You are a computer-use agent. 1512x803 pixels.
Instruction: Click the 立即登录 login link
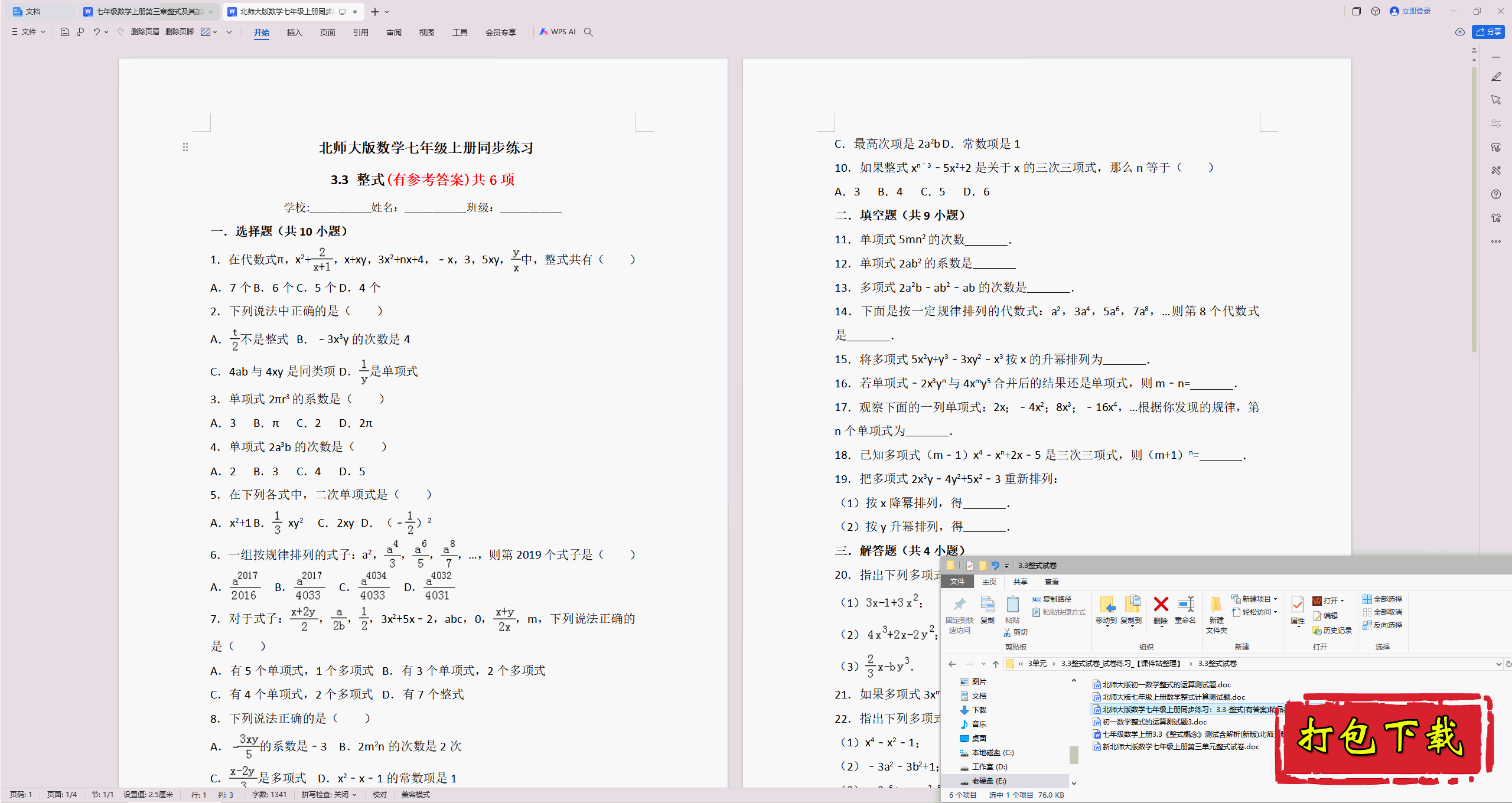1410,11
